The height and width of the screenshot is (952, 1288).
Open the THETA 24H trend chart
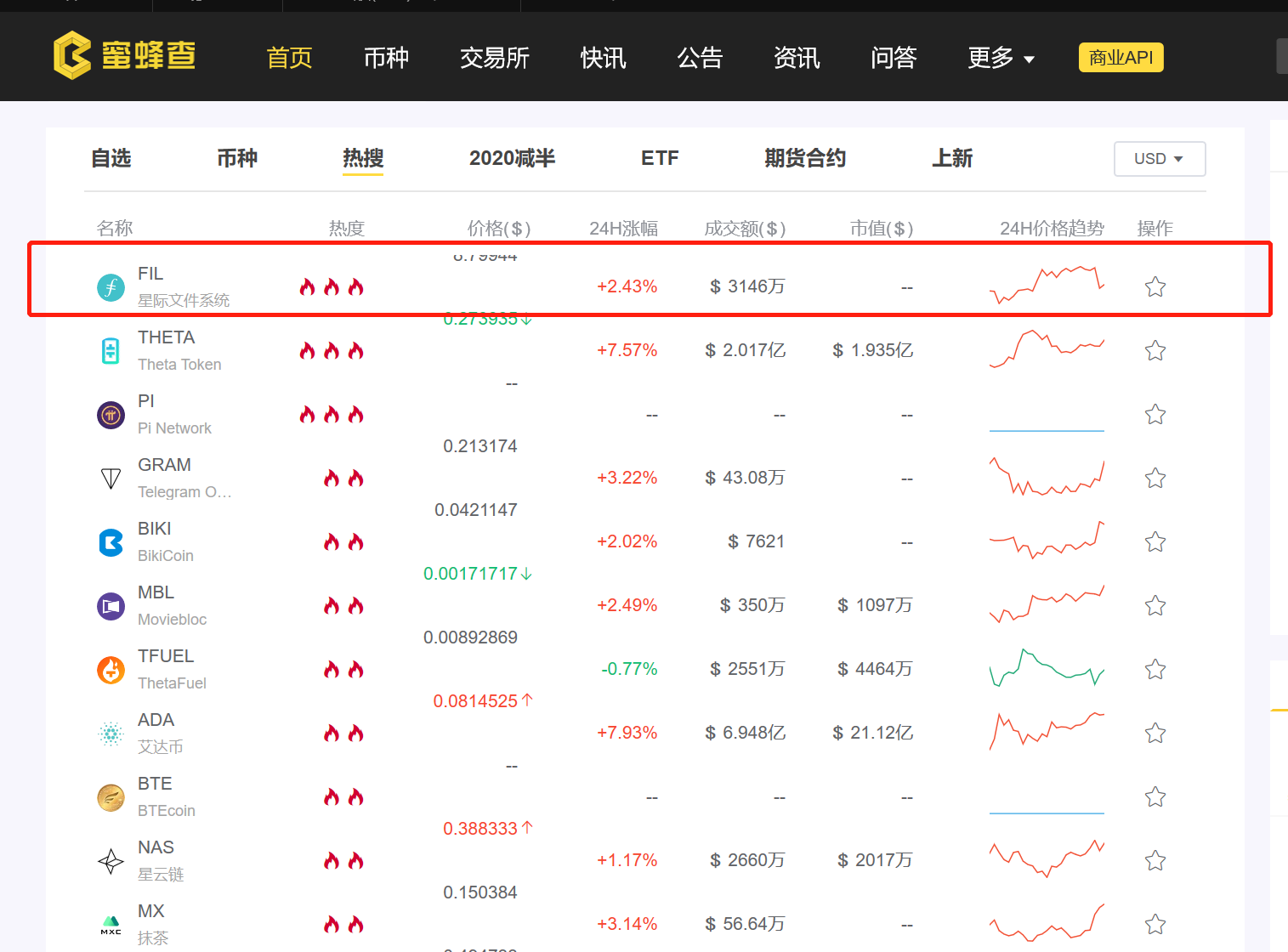click(1047, 348)
